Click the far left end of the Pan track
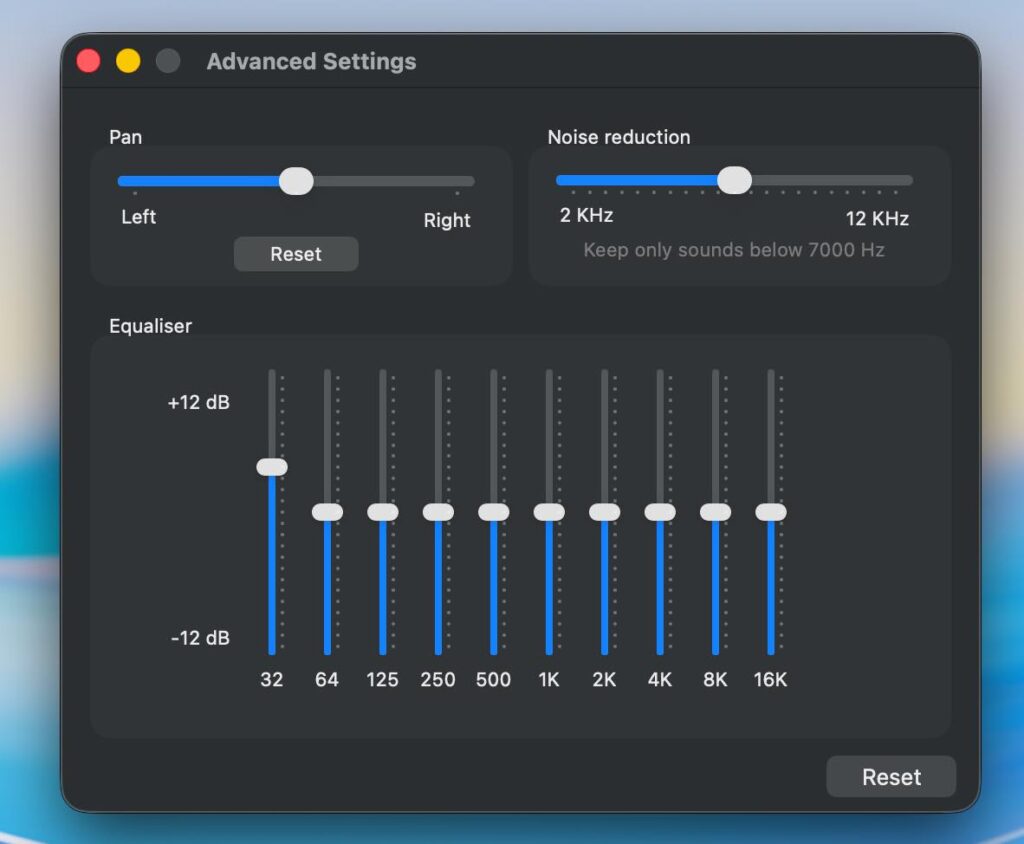Viewport: 1024px width, 844px height. pyautogui.click(x=123, y=182)
